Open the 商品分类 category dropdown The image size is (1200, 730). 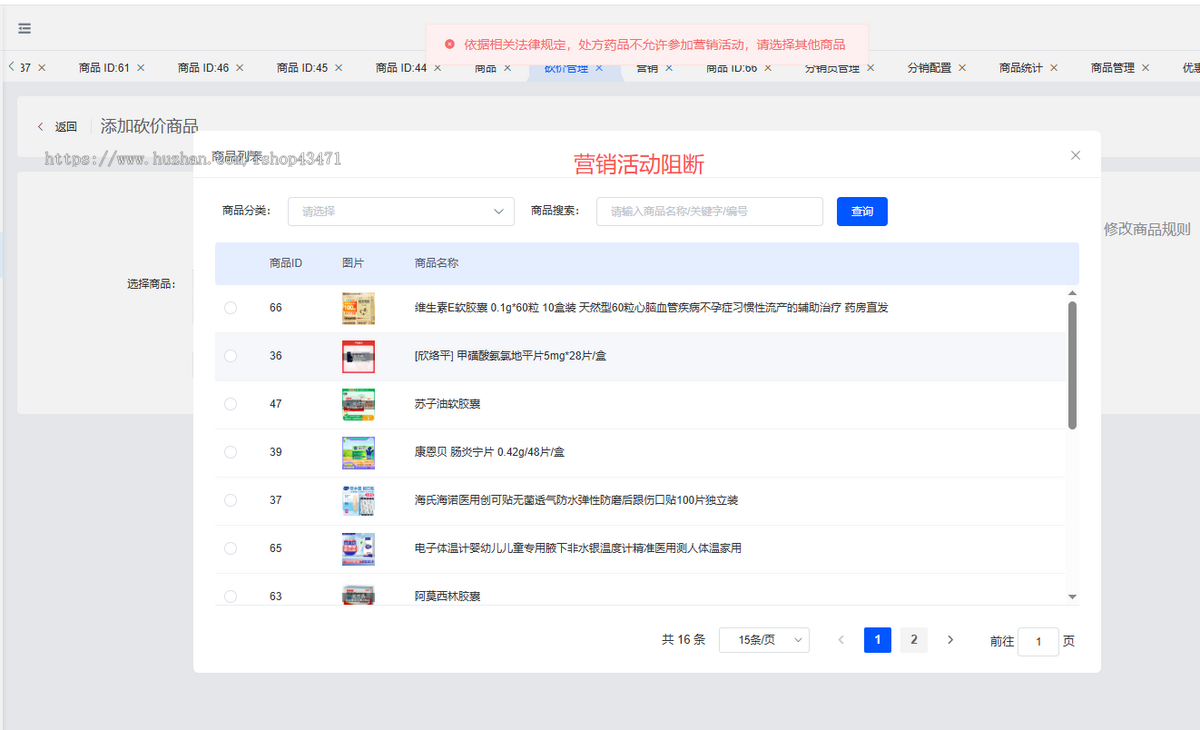point(401,211)
